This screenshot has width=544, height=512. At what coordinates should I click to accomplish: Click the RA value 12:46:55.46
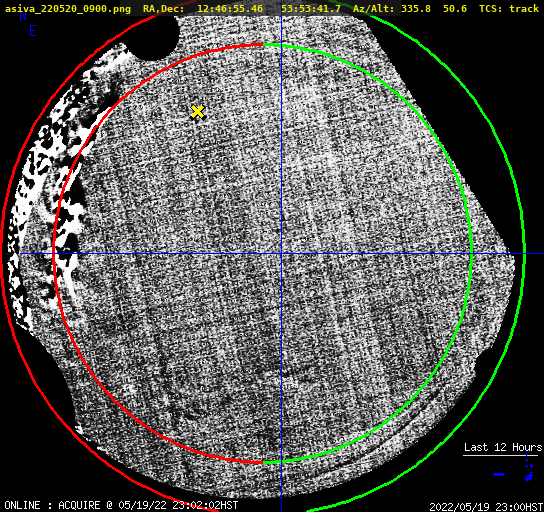pos(230,9)
